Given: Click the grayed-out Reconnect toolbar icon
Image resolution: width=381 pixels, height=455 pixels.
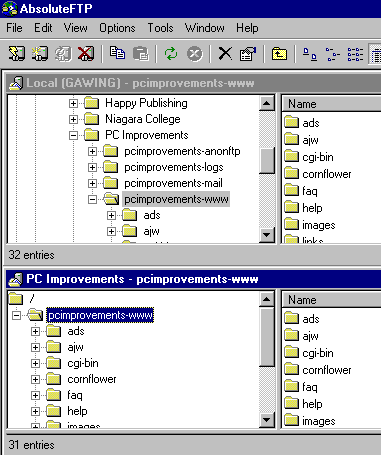Looking at the screenshot, I should tap(63, 54).
